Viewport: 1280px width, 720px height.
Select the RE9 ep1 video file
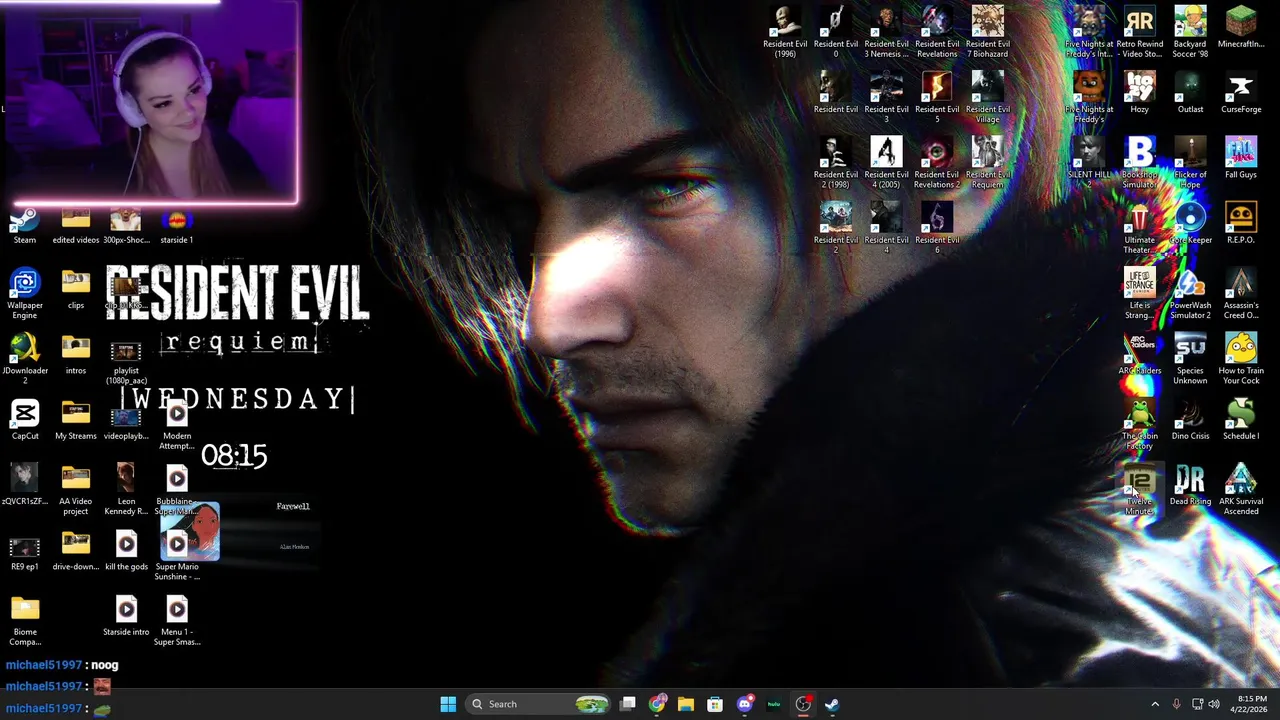(x=25, y=552)
